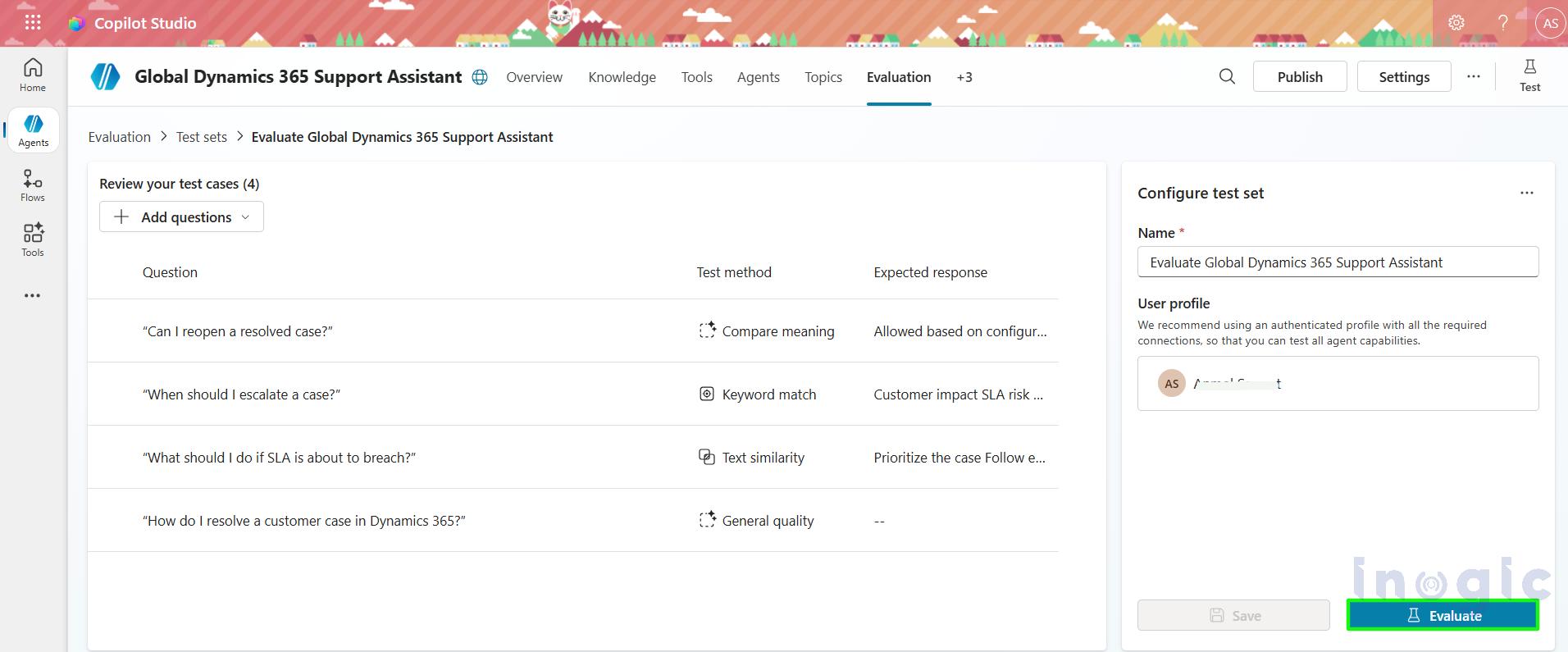
Task: Expand the +3 overflow tabs
Action: (964, 77)
